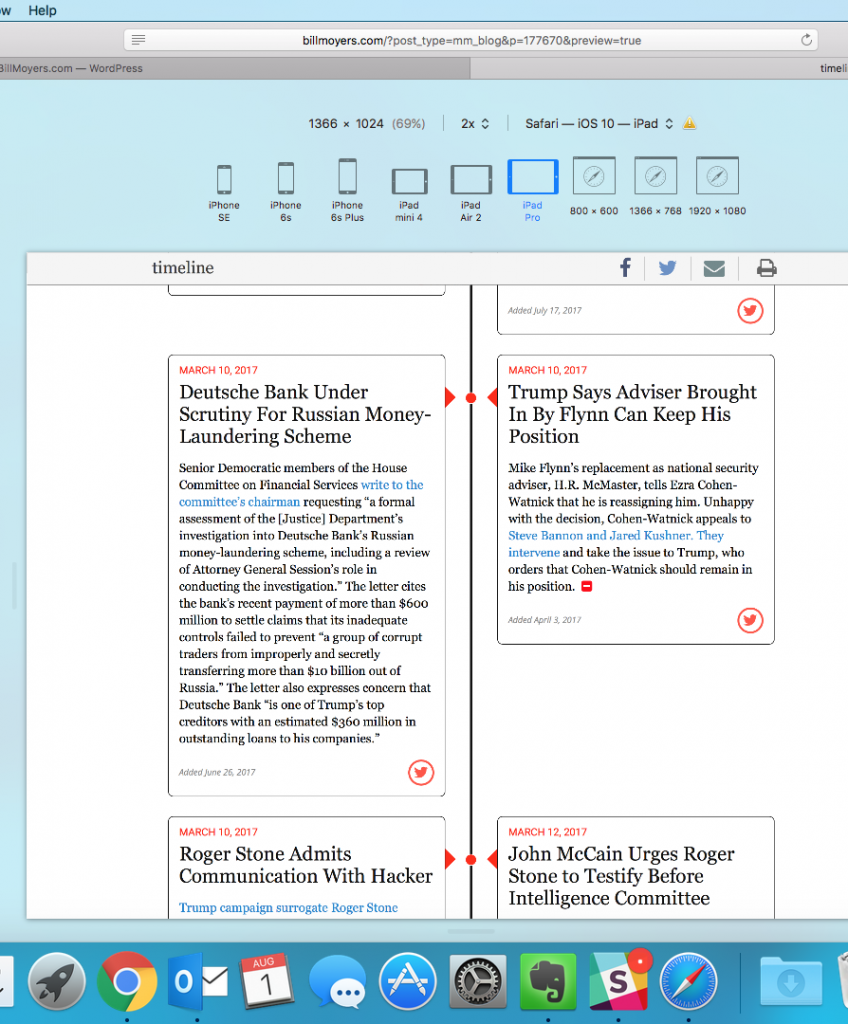Collapse the Cohen-Watnick entry with red minus
The image size is (848, 1024).
pyautogui.click(x=587, y=587)
